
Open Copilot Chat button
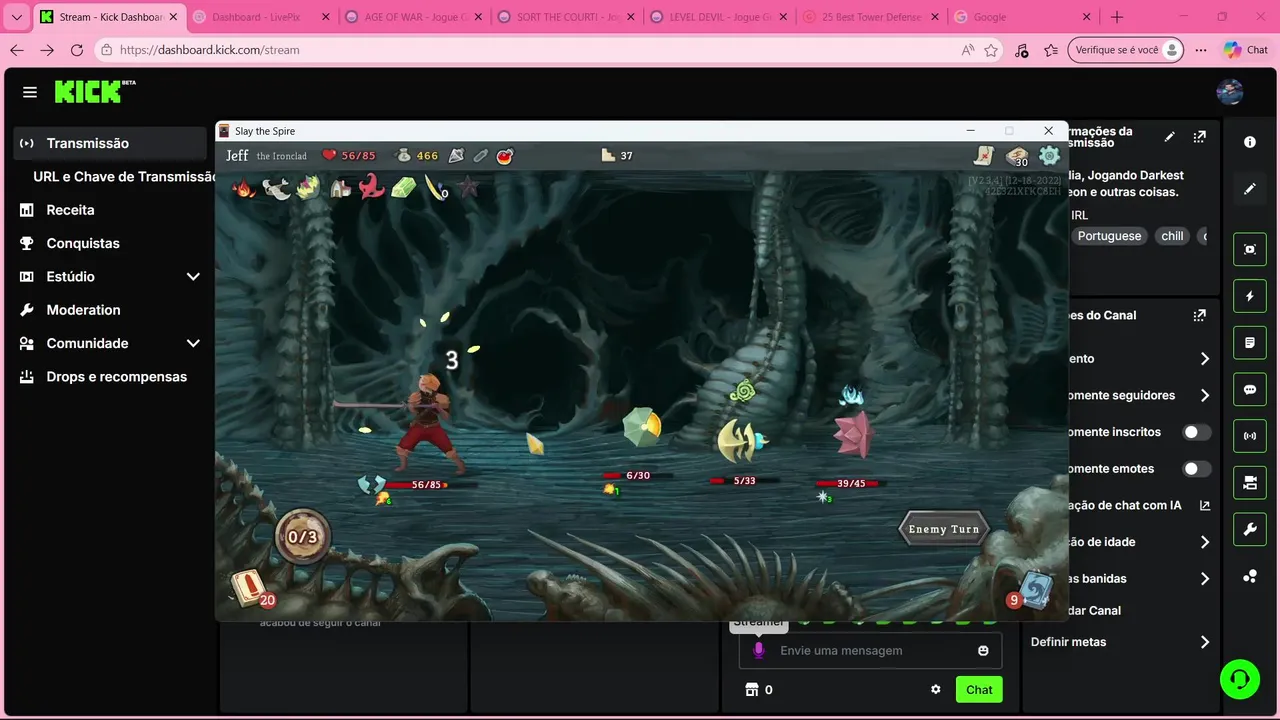click(1244, 50)
